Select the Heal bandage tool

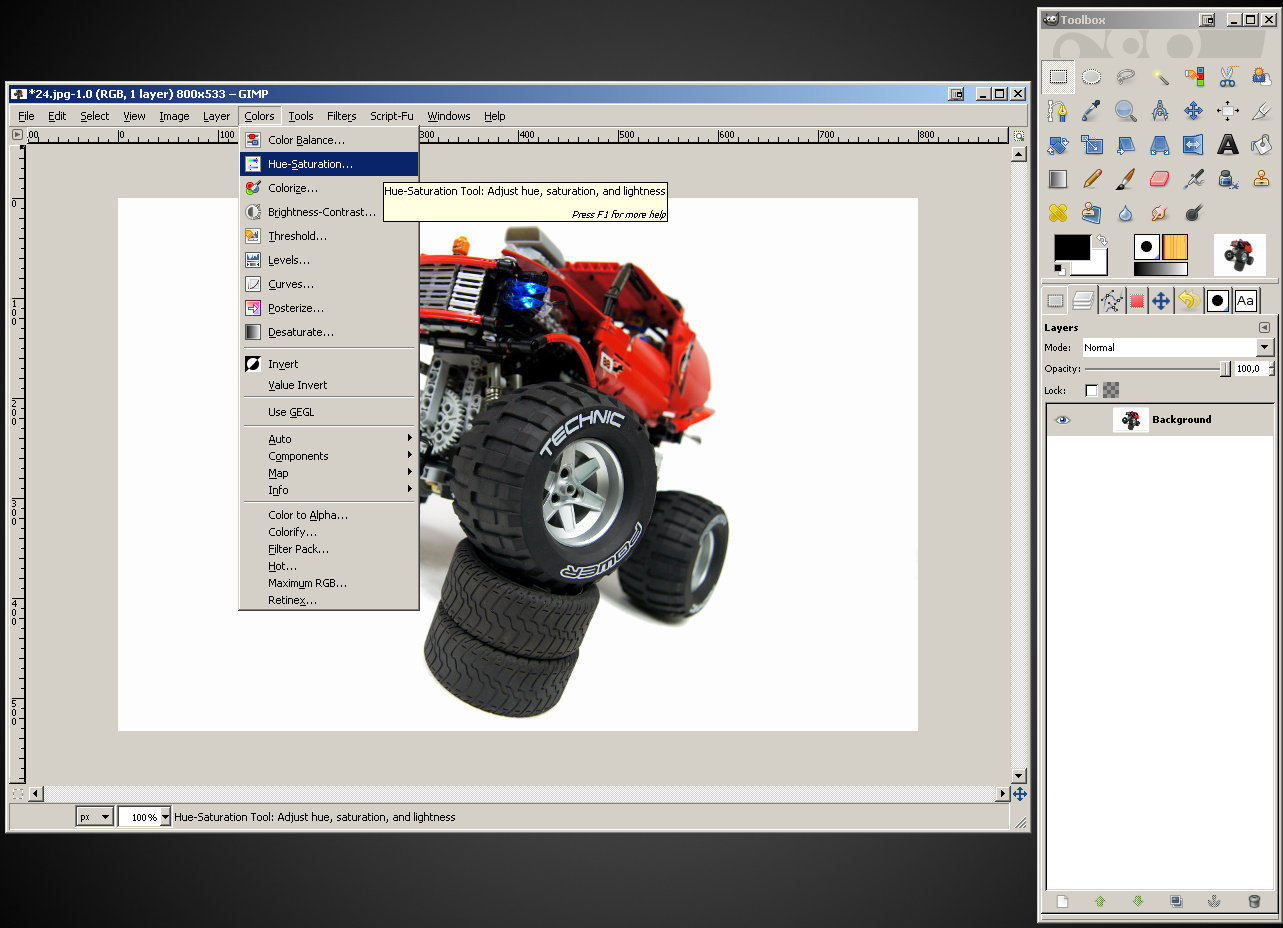click(1058, 212)
